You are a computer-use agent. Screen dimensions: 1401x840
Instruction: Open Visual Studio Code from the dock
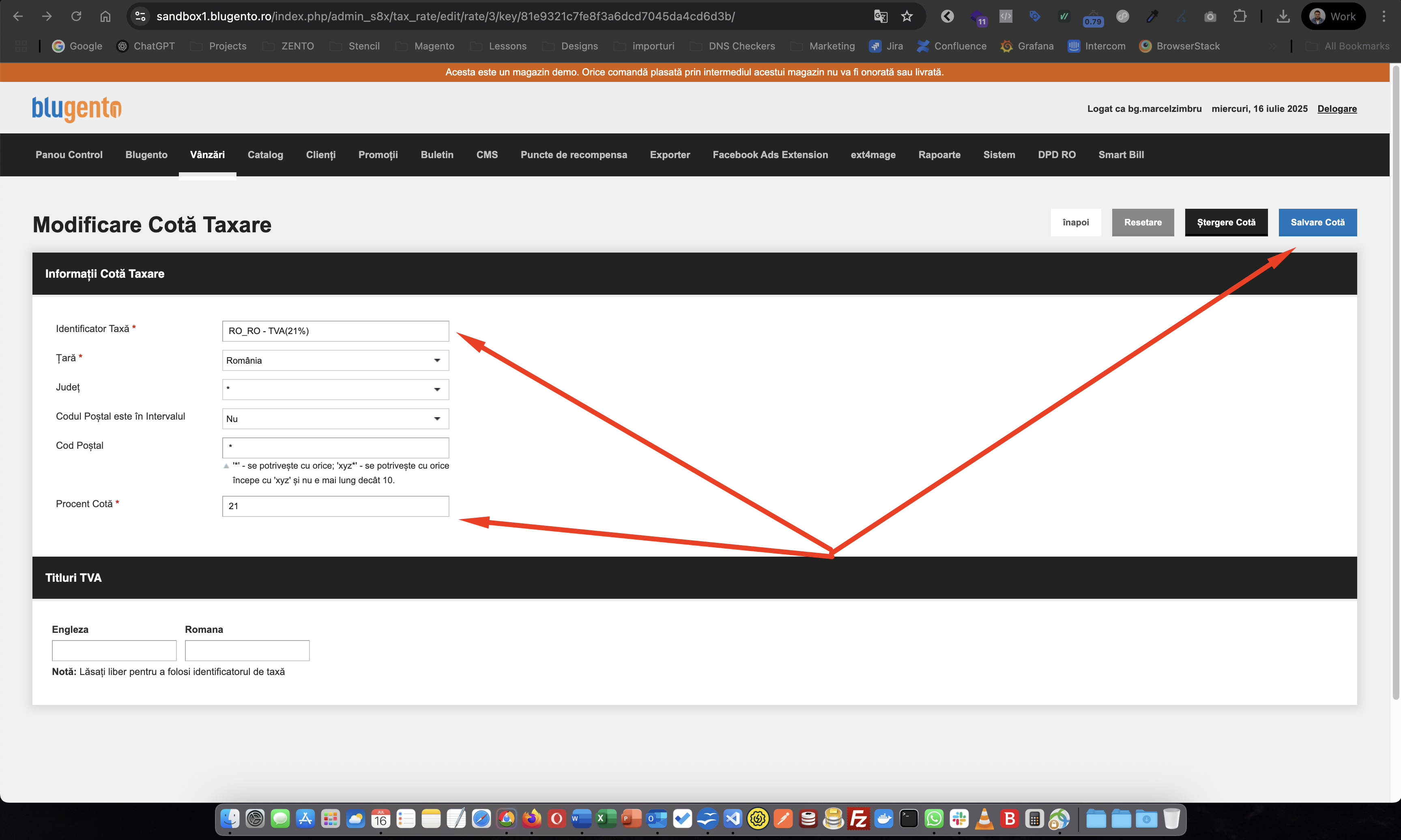coord(733,819)
